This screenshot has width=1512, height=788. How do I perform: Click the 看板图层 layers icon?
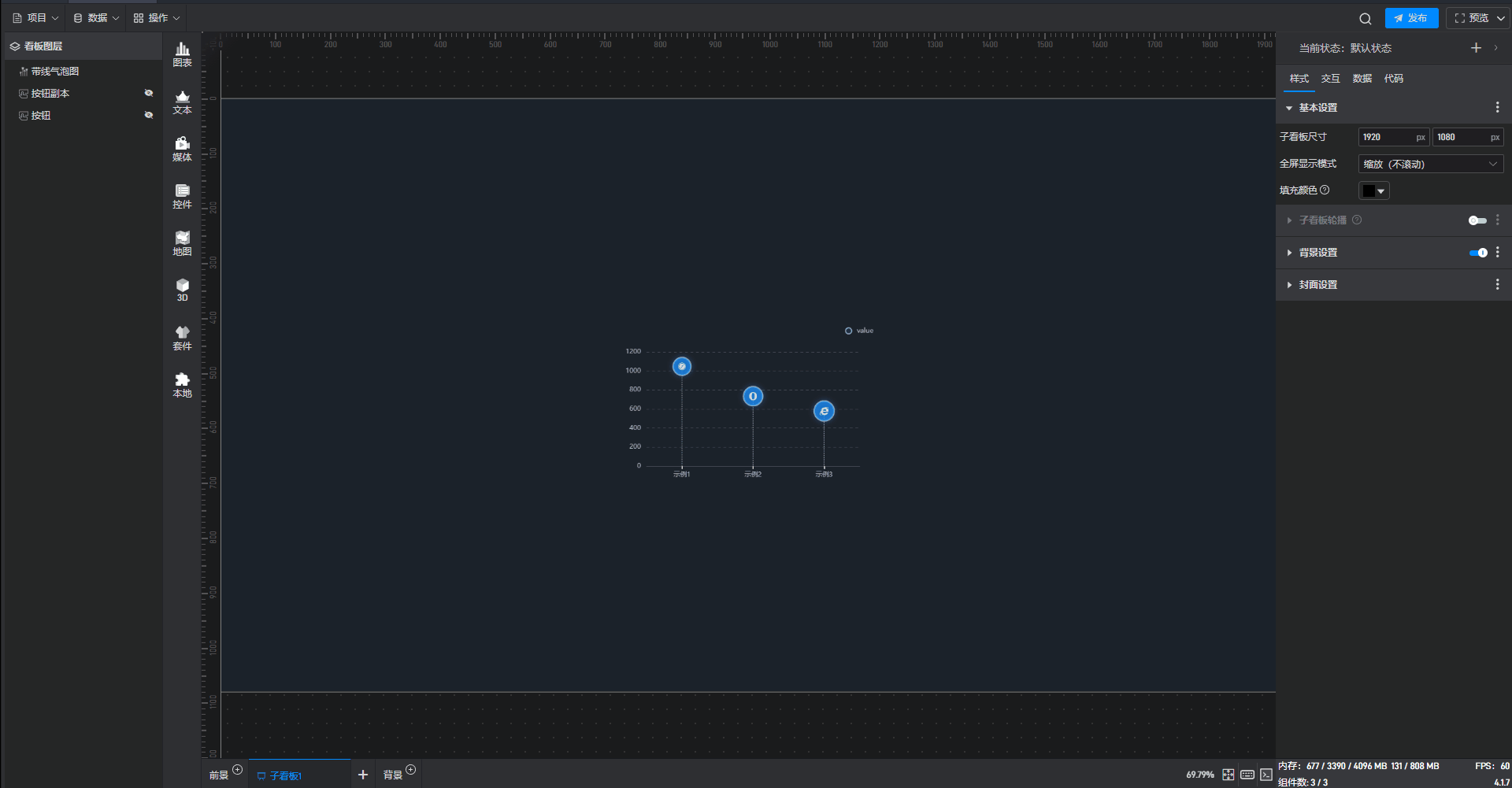tap(15, 46)
